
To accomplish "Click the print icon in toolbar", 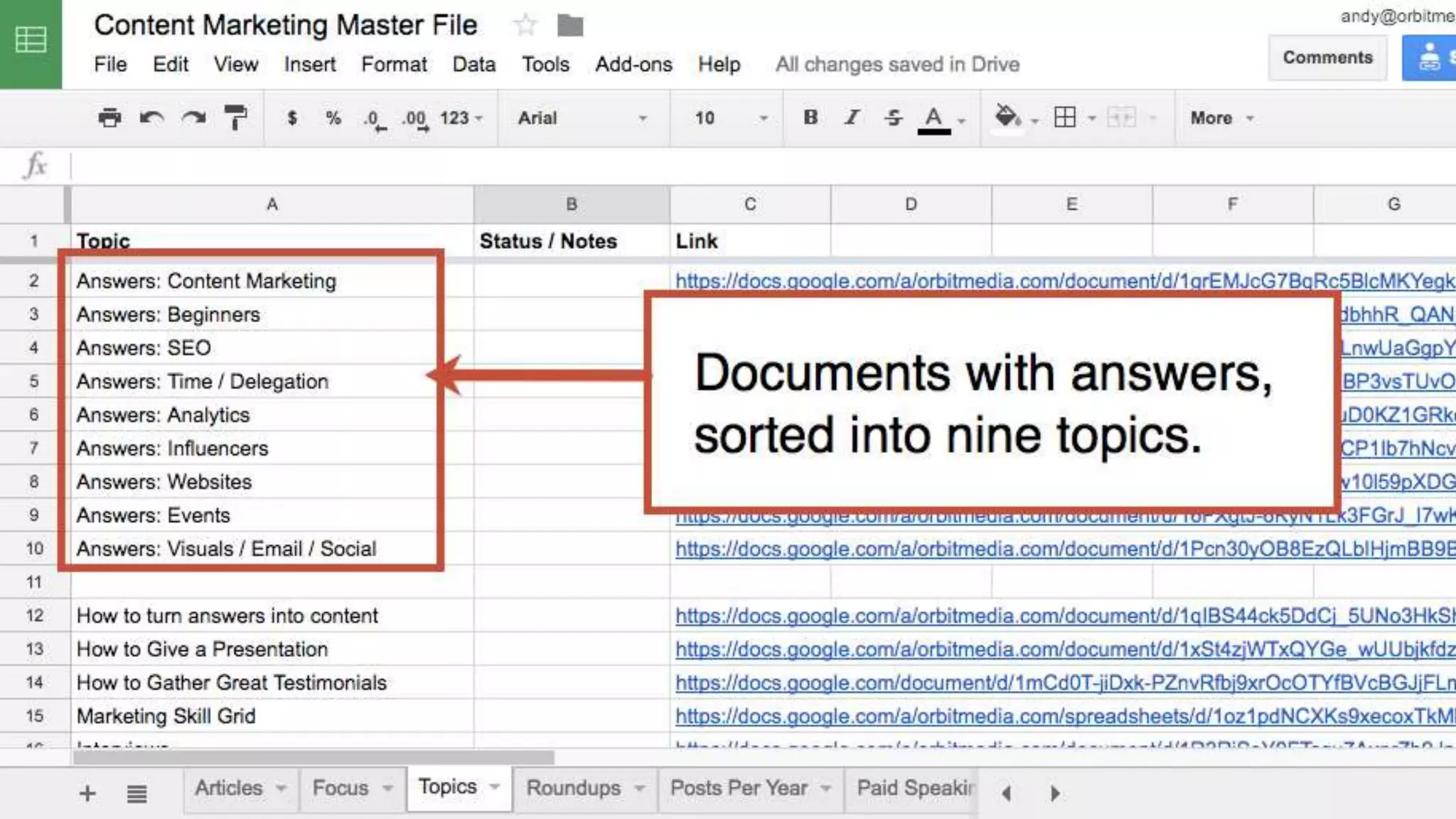I will coord(109,117).
